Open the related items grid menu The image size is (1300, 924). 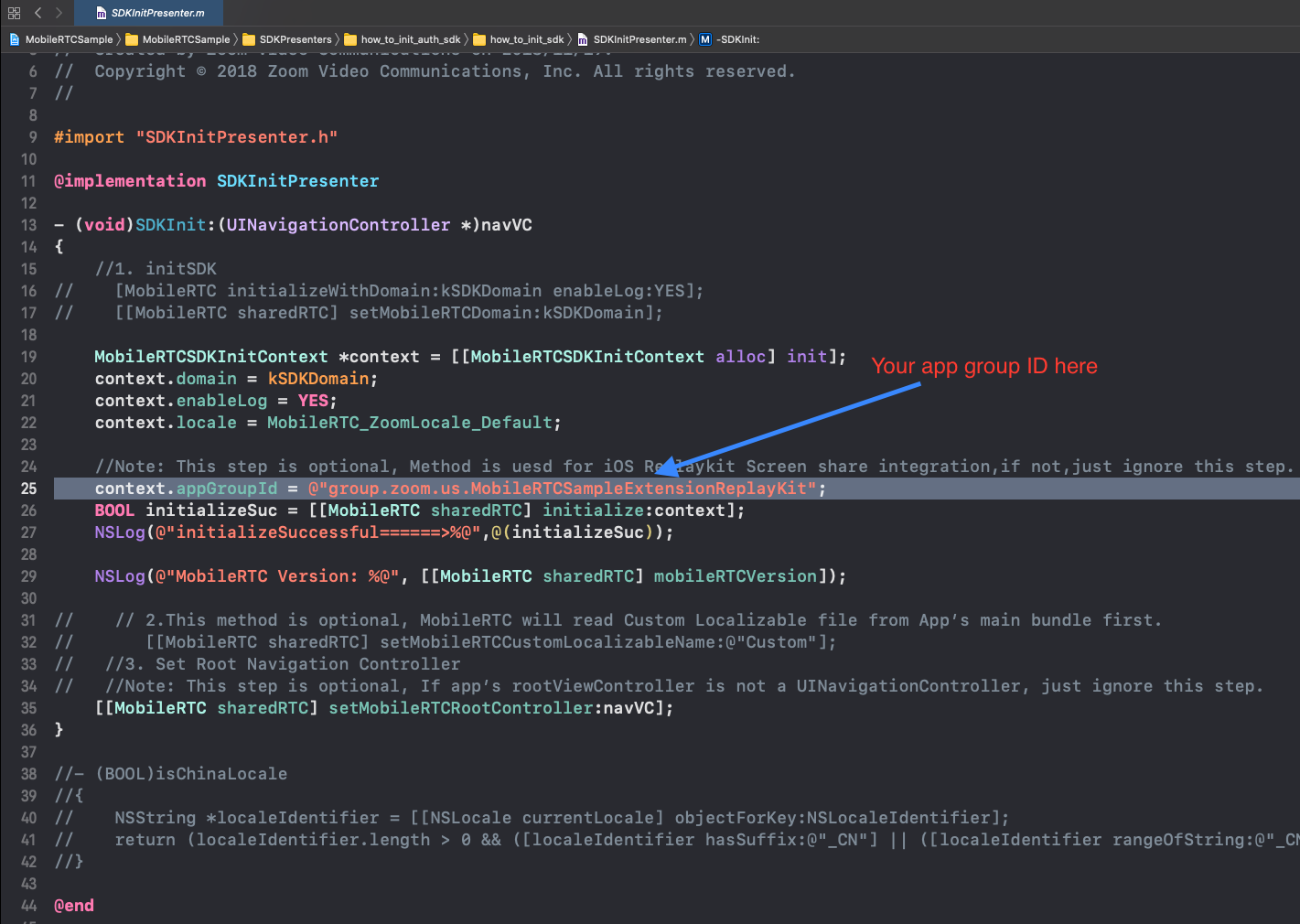tap(14, 13)
